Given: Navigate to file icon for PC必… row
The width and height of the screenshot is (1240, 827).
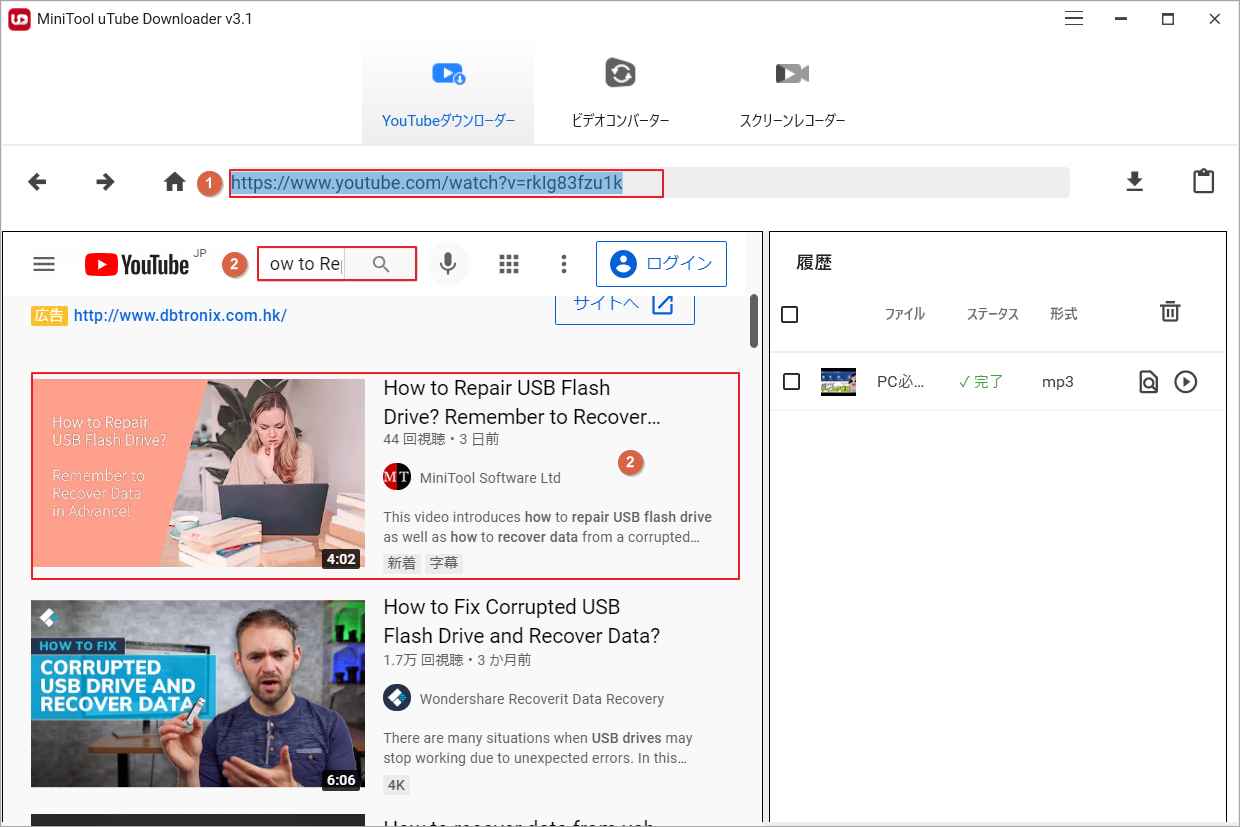Looking at the screenshot, I should coord(1148,382).
